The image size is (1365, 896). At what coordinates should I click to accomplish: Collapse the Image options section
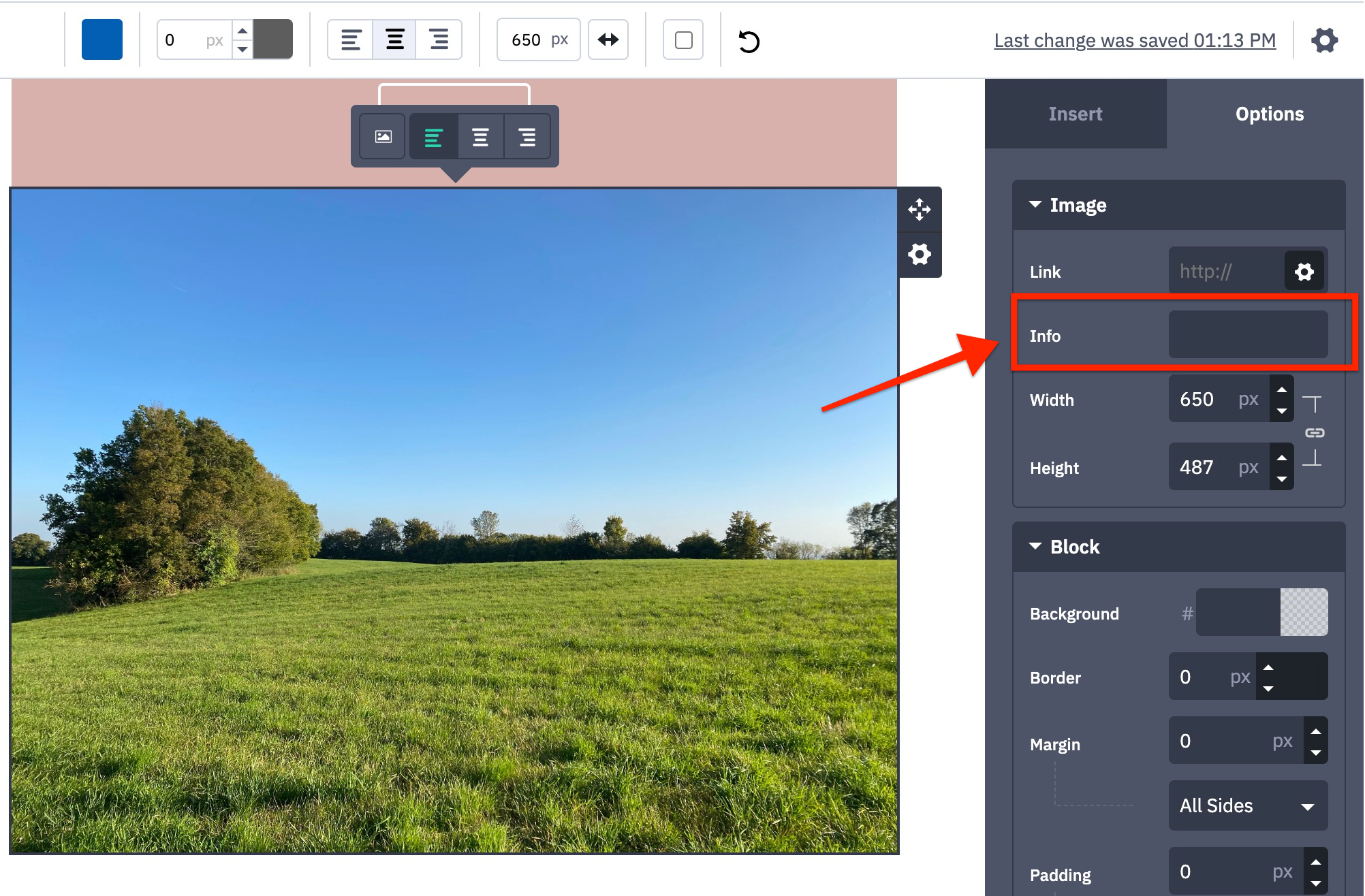tap(1035, 205)
